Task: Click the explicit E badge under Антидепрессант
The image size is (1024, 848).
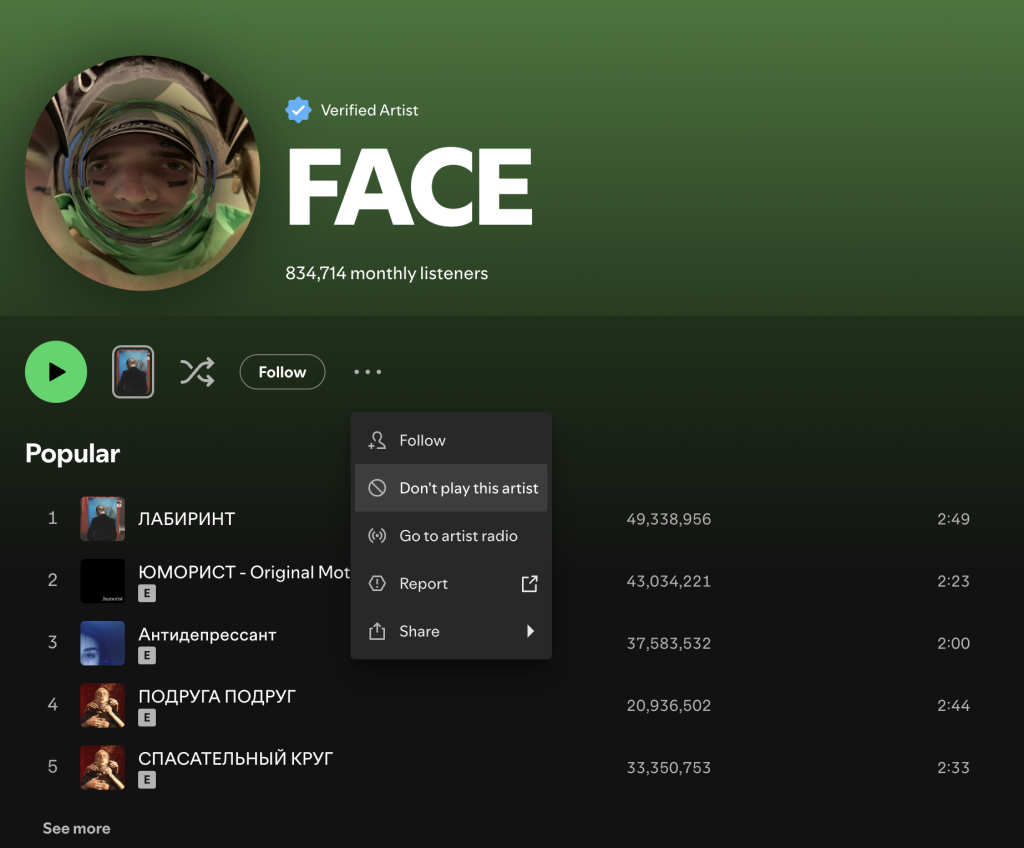Action: pos(147,655)
